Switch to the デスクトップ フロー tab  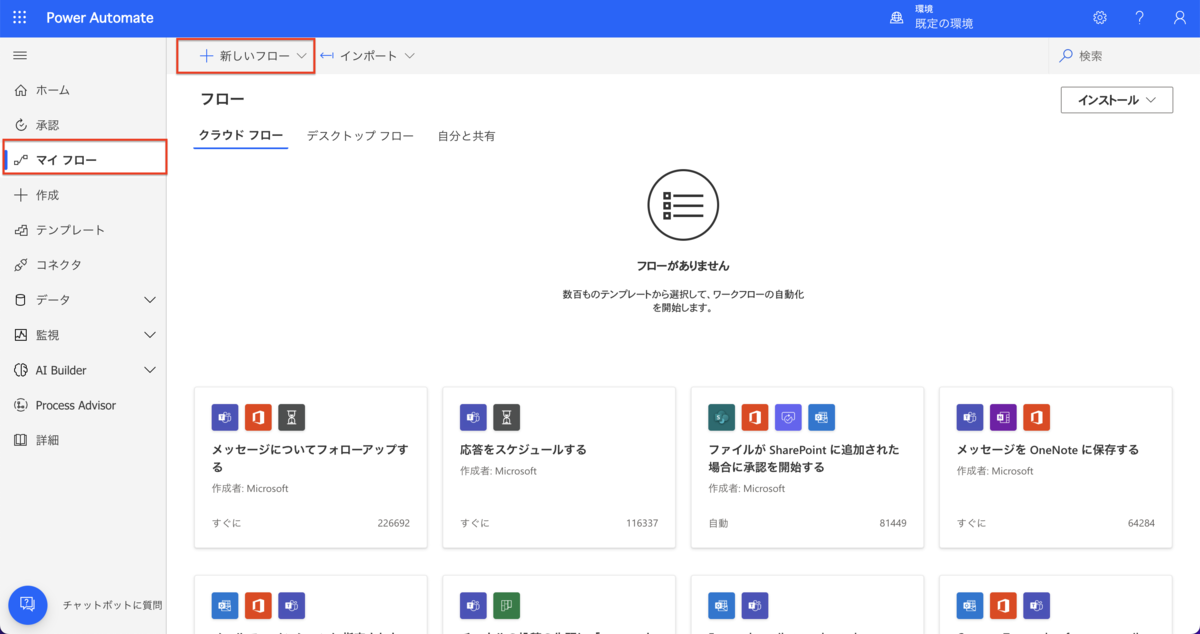[x=360, y=136]
